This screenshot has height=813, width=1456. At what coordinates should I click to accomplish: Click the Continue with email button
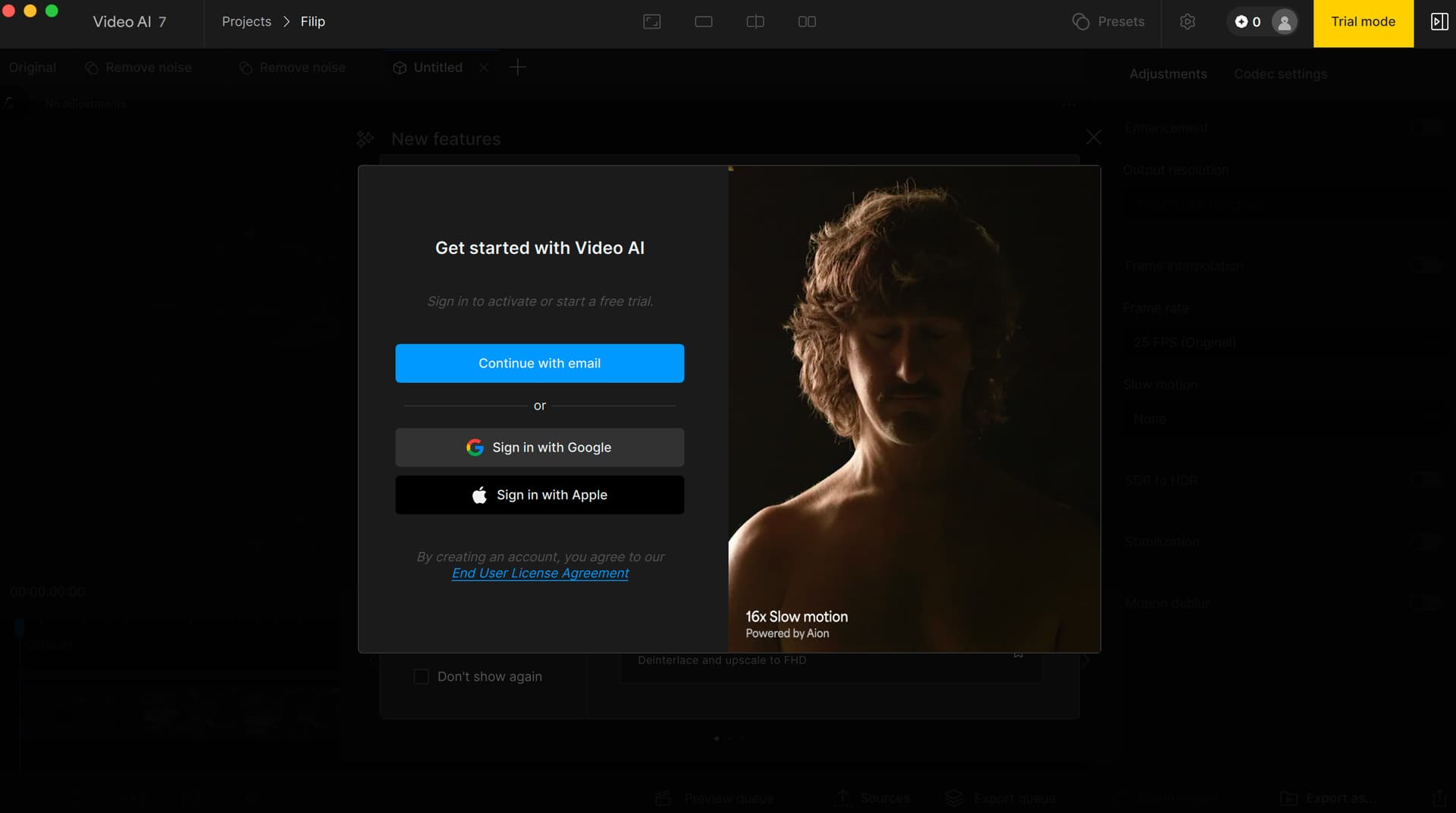click(x=539, y=363)
